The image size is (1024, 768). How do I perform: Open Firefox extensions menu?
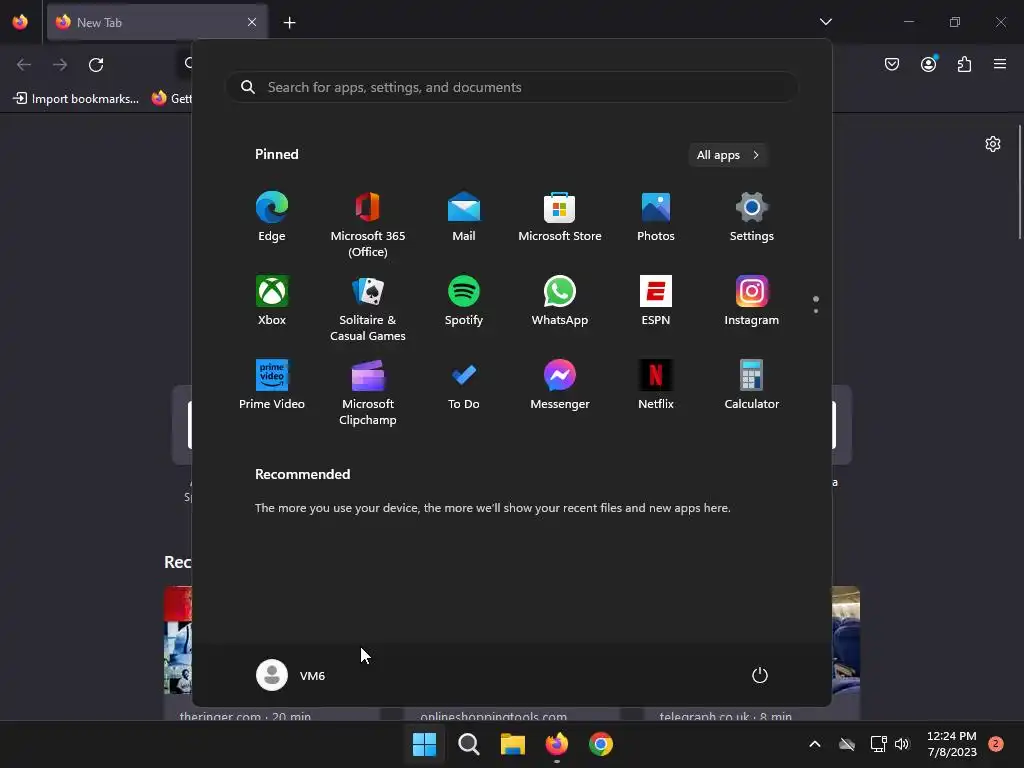[964, 64]
